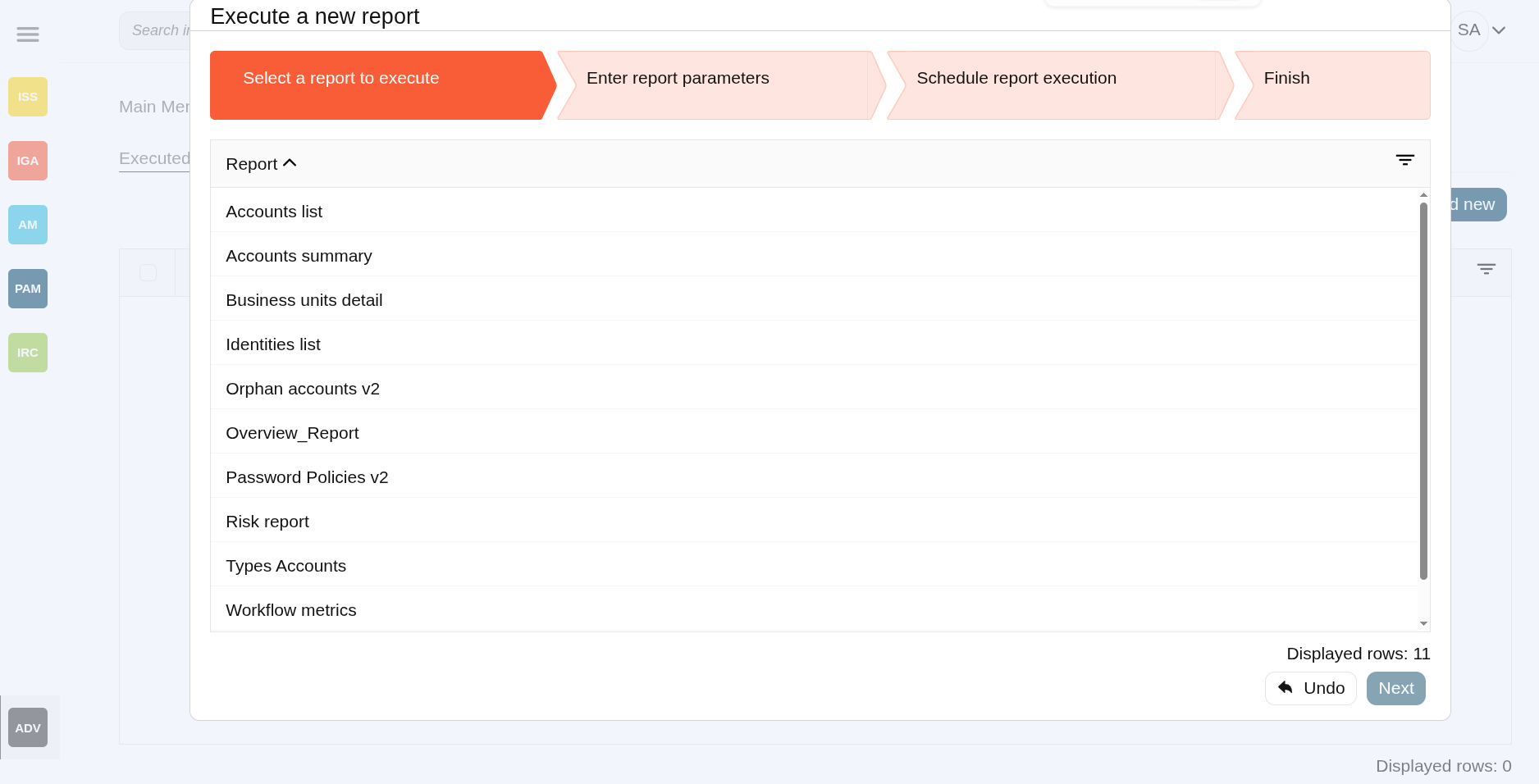This screenshot has height=784, width=1539.
Task: Select the Risk report row
Action: click(x=267, y=522)
